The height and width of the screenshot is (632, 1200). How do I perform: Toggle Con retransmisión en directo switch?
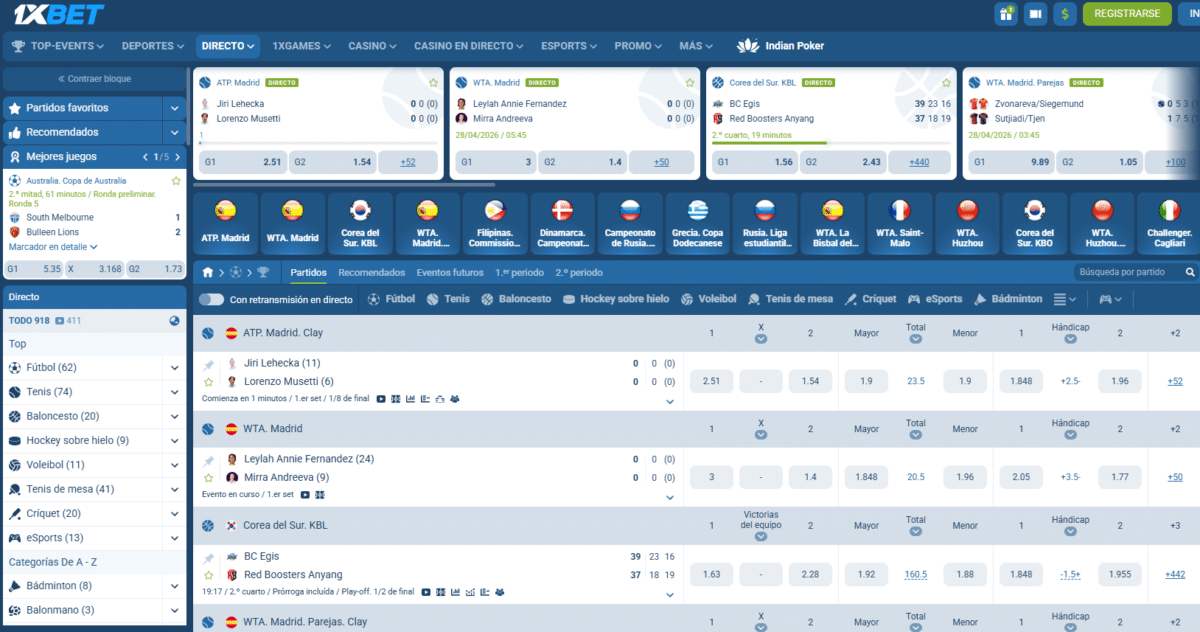click(x=211, y=299)
